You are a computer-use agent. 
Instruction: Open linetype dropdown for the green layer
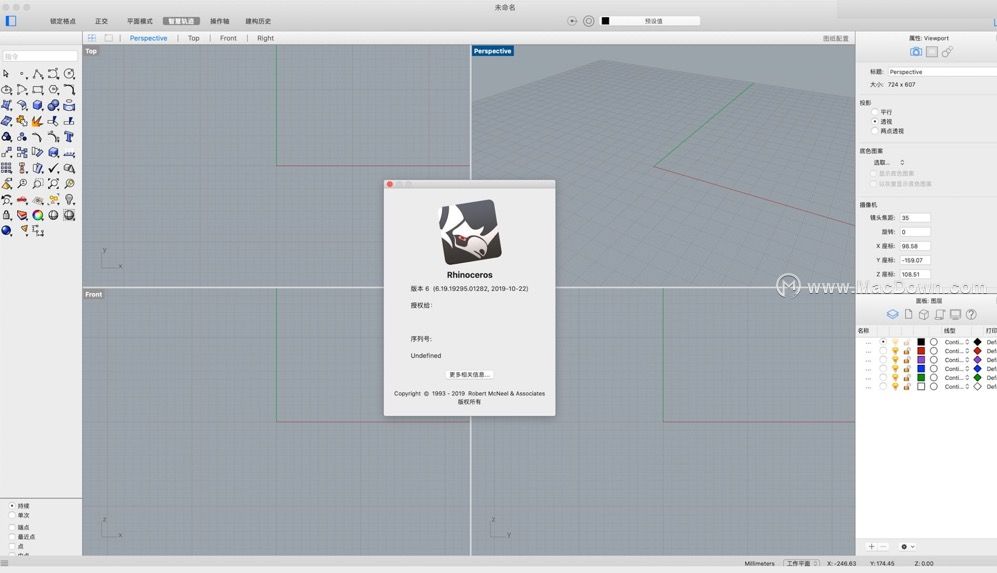(957, 378)
